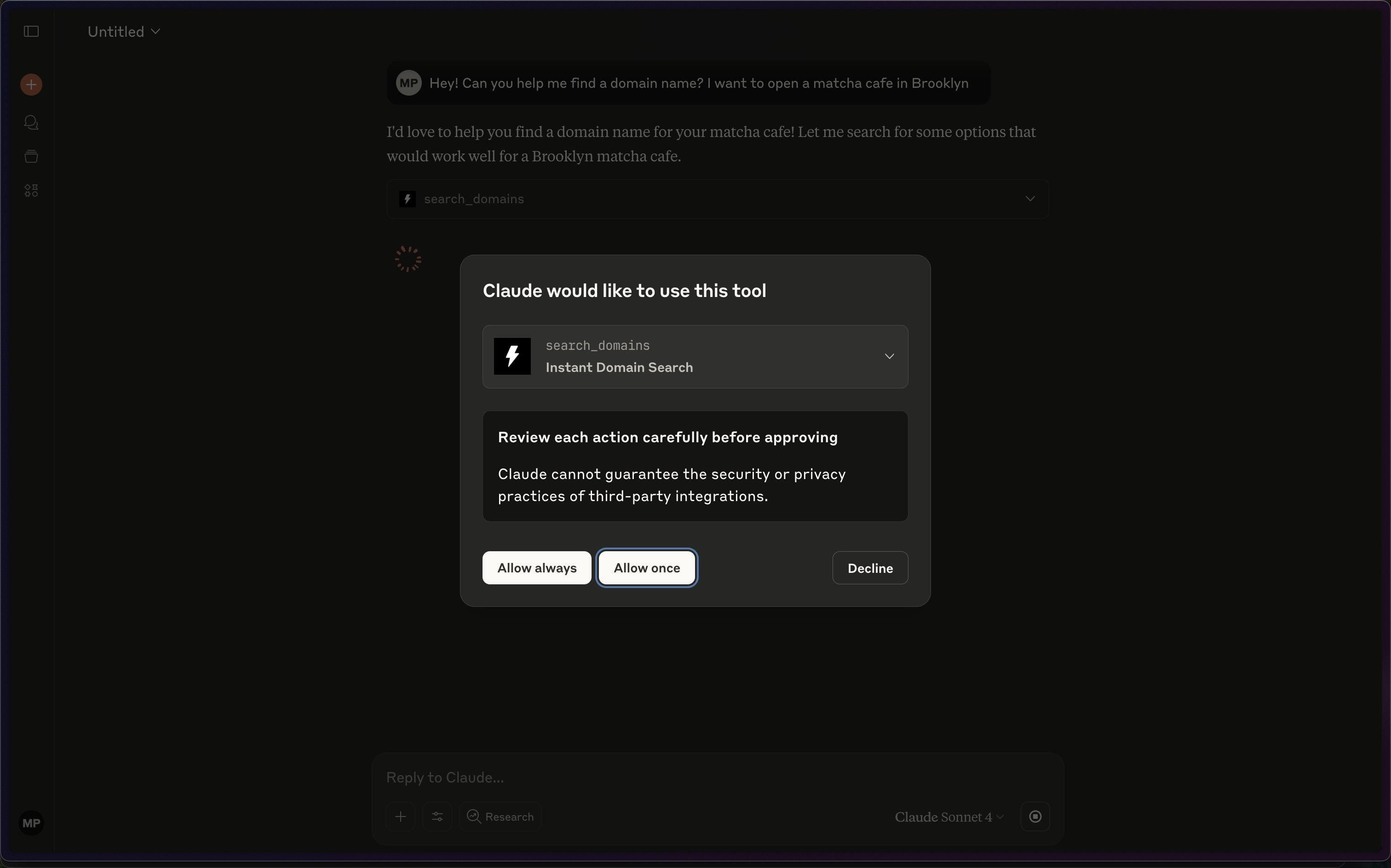1391x868 pixels.
Task: Start a new chat with the plus button
Action: click(x=31, y=85)
